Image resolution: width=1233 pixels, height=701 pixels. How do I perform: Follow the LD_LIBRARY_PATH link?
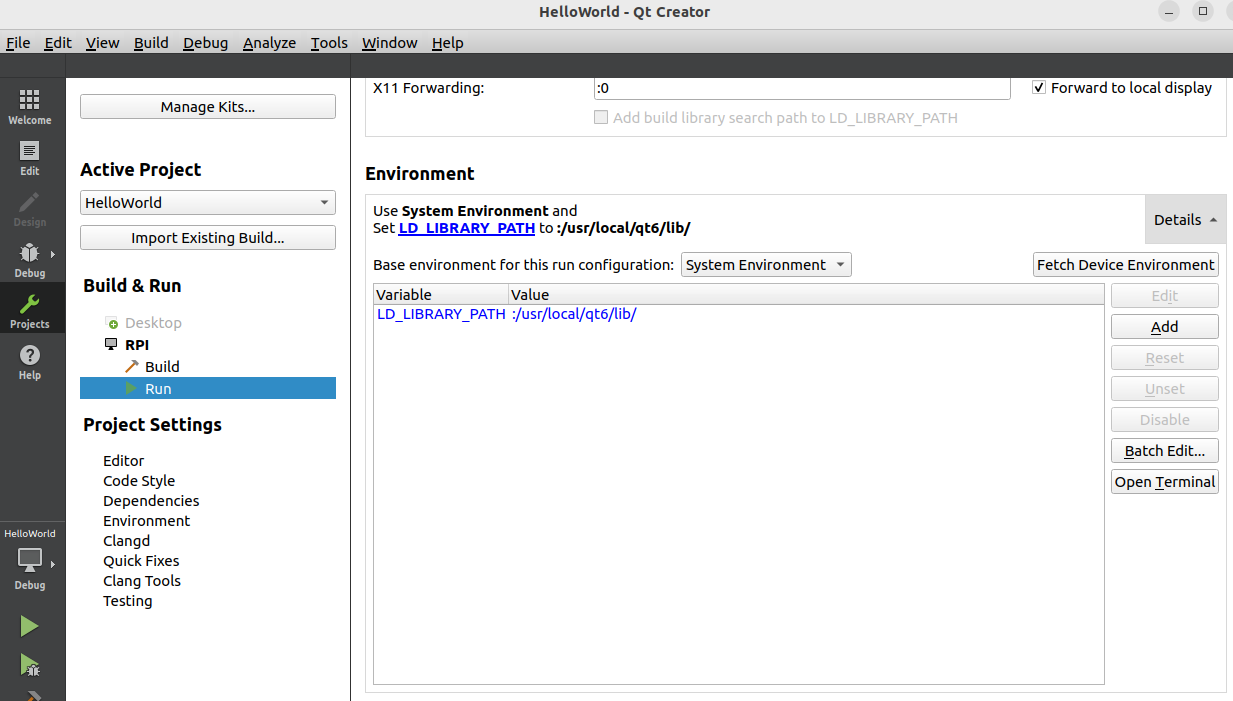(x=466, y=228)
